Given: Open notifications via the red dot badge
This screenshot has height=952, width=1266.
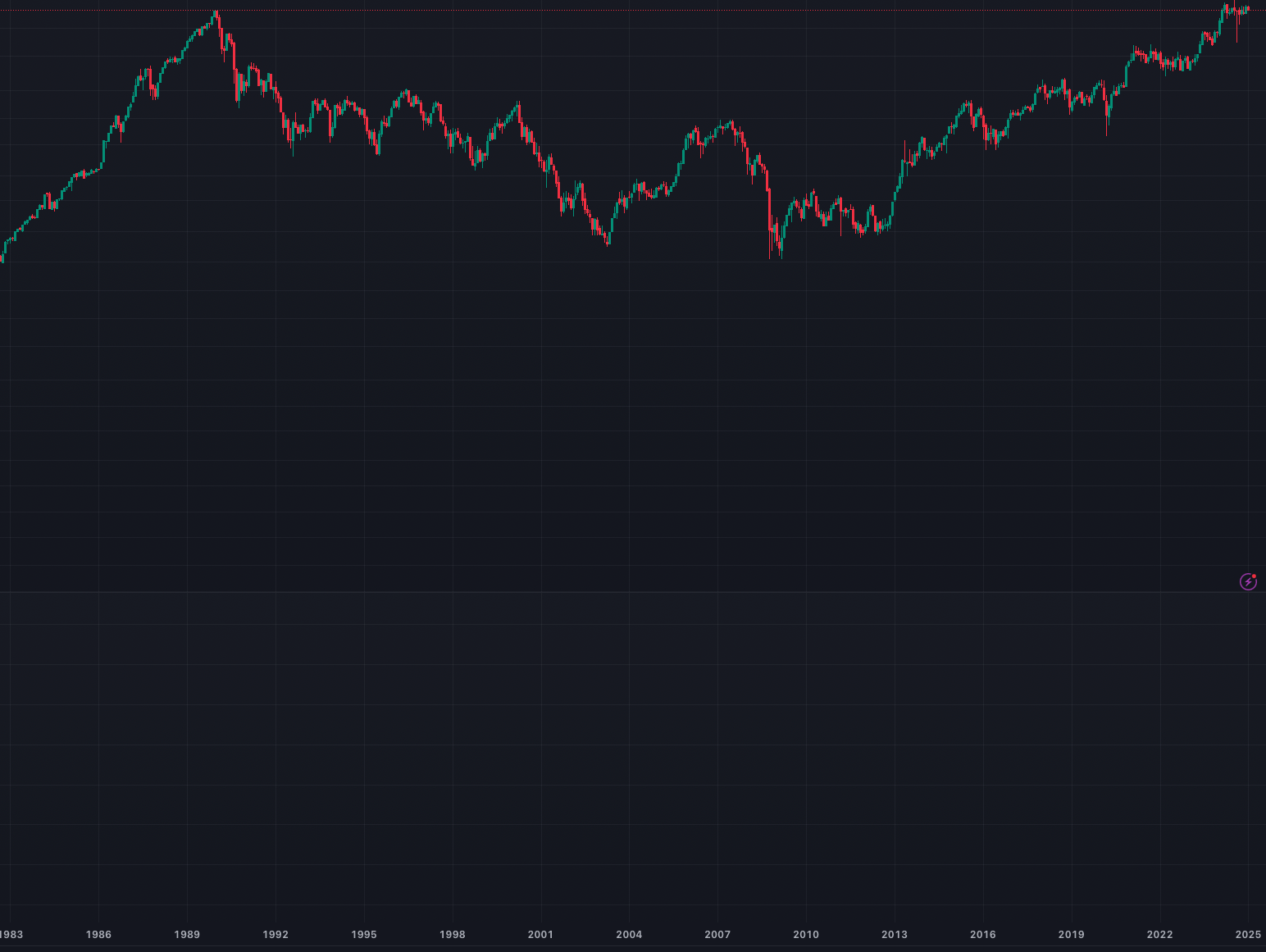Looking at the screenshot, I should (x=1254, y=576).
